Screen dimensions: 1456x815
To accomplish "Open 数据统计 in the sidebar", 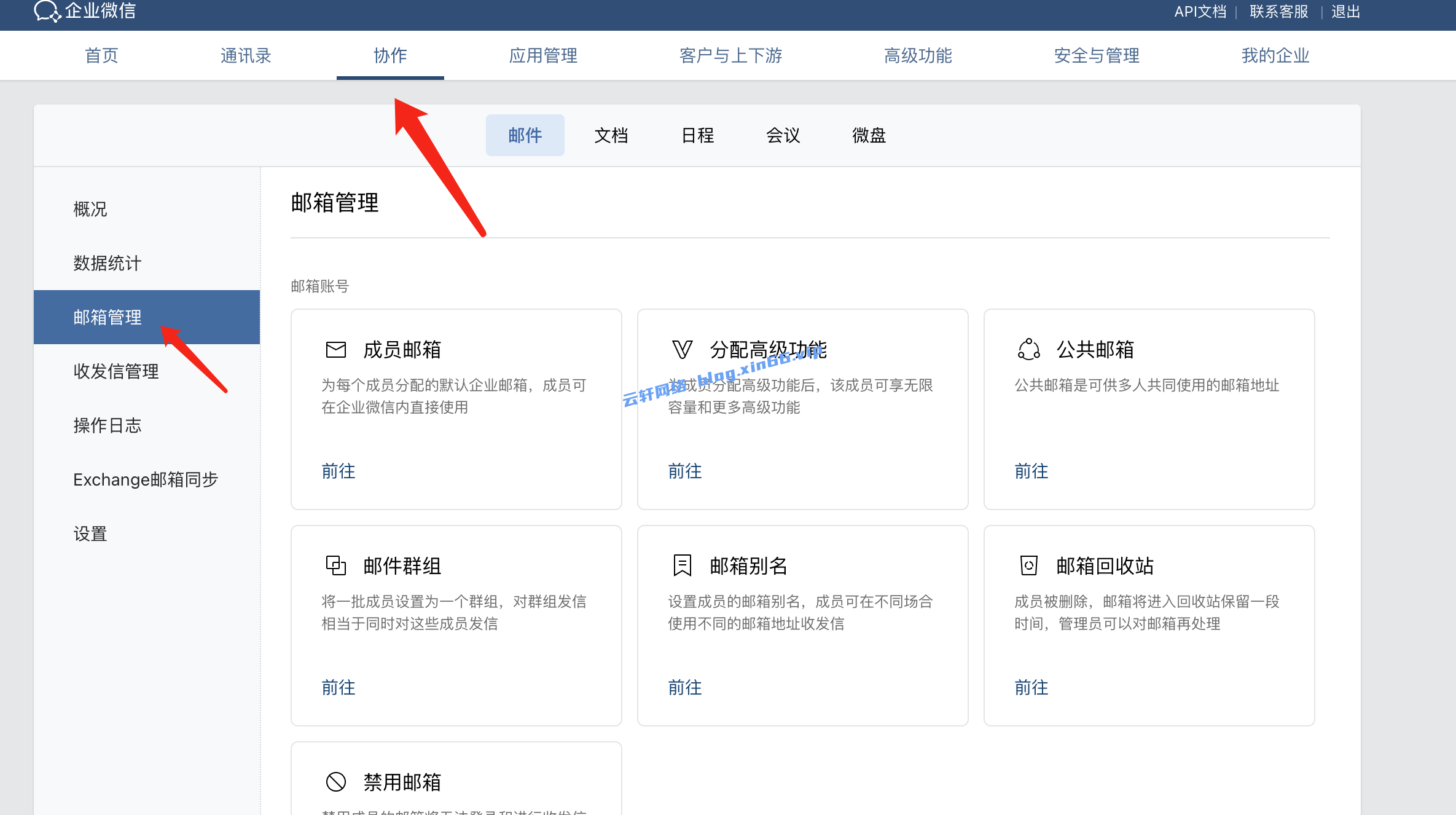I will (x=147, y=263).
